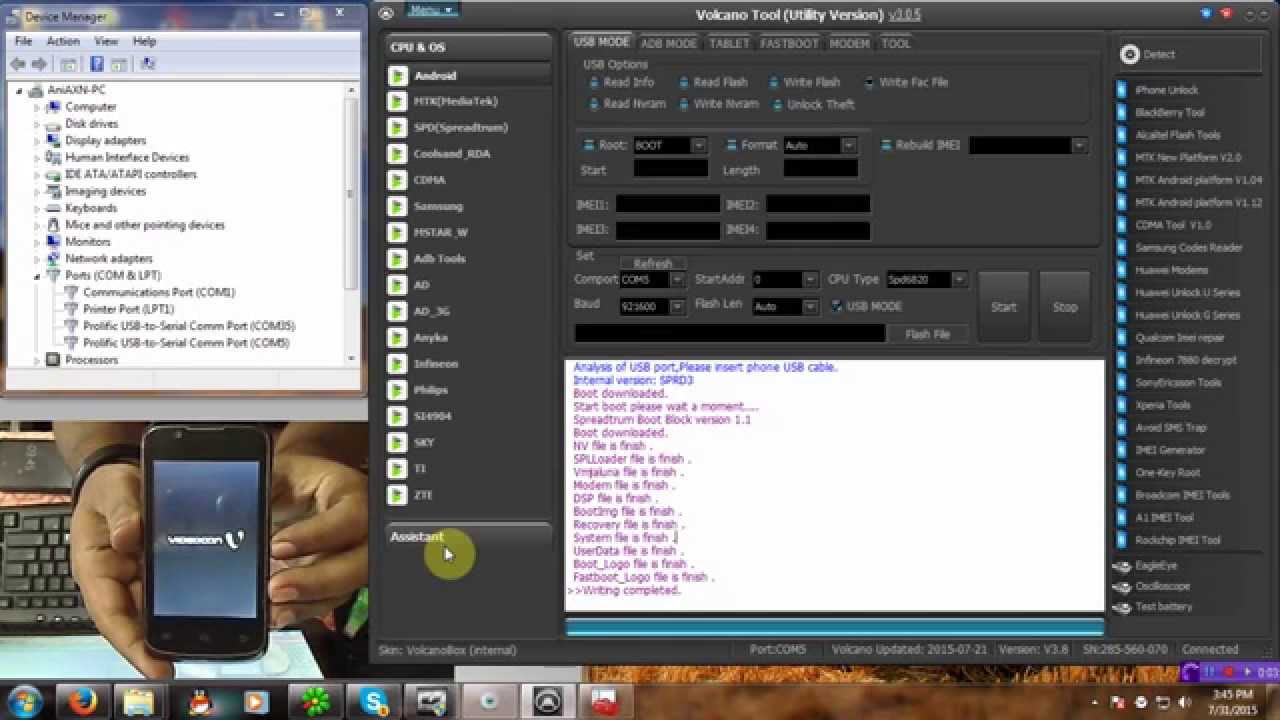Select the MTK(MediaTek) platform icon
This screenshot has width=1280, height=720.
coord(397,102)
